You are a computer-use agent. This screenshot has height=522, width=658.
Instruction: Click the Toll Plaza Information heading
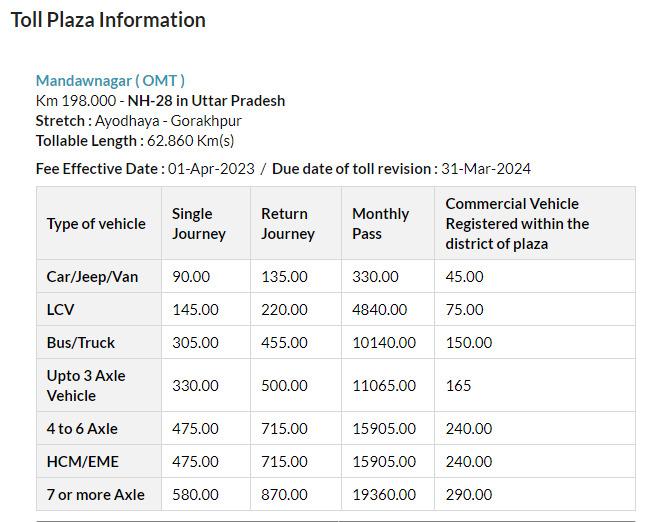point(108,20)
